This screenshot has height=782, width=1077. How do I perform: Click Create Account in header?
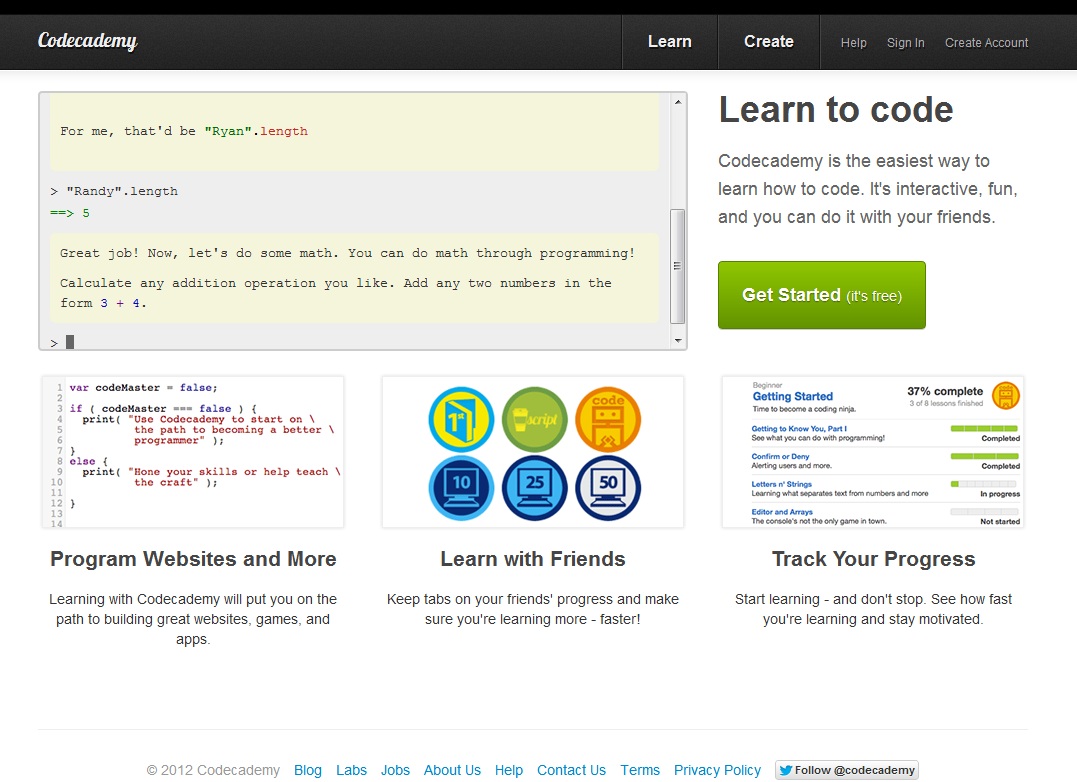tap(986, 43)
